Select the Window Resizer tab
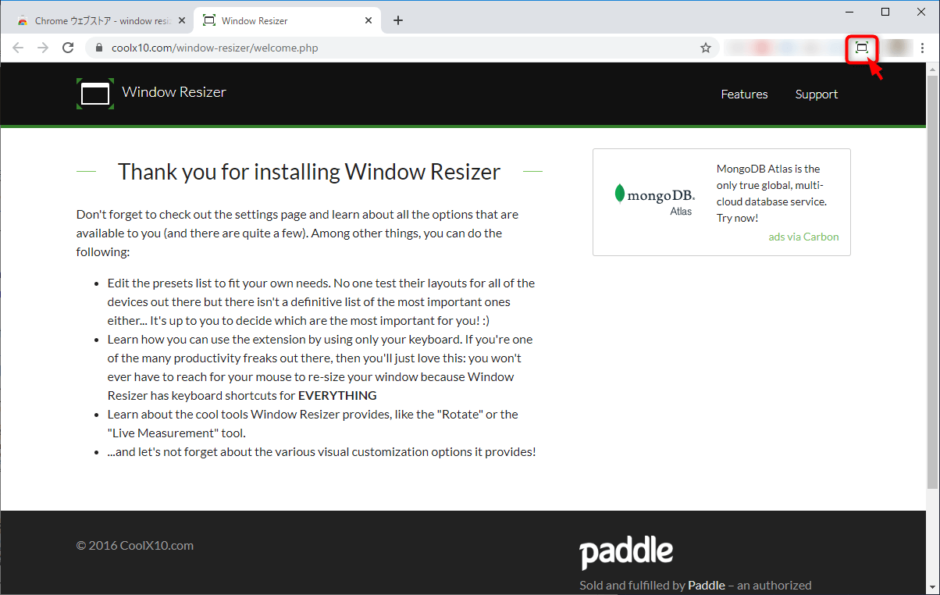 [x=280, y=18]
